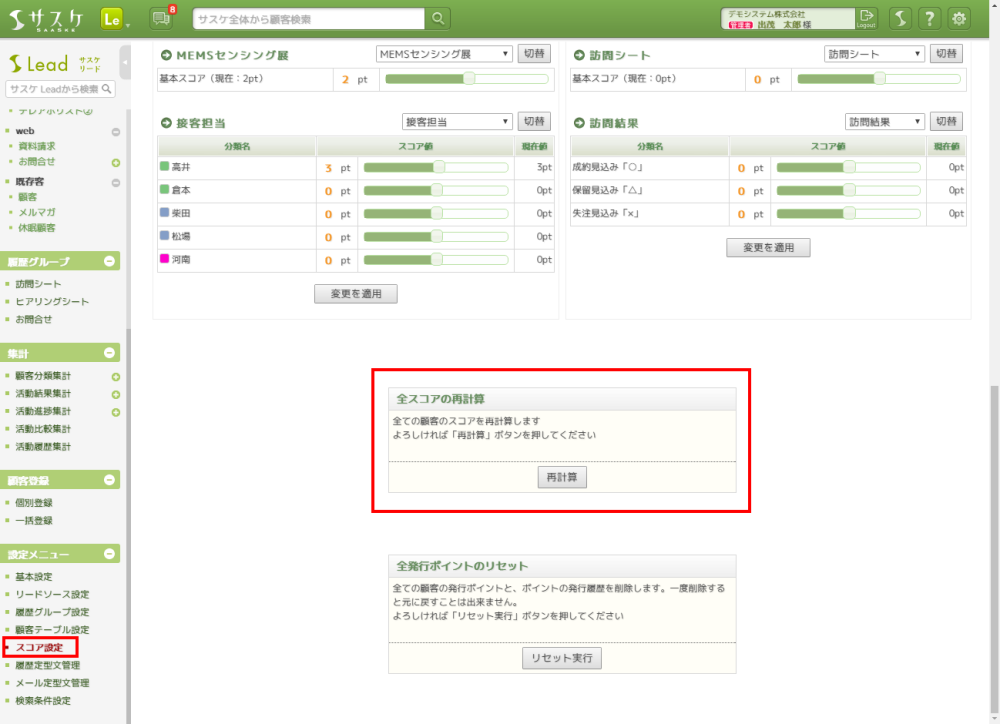Adjust the 訪問シート 基本スコア slider
The height and width of the screenshot is (724, 1000).
[879, 79]
